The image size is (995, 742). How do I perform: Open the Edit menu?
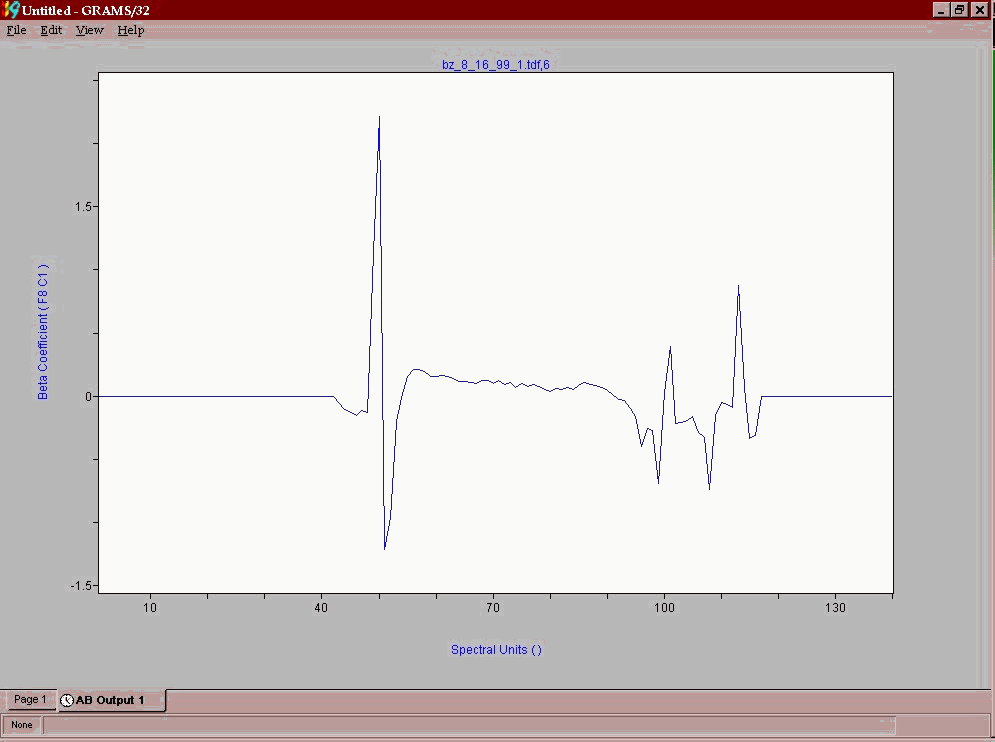[x=50, y=30]
